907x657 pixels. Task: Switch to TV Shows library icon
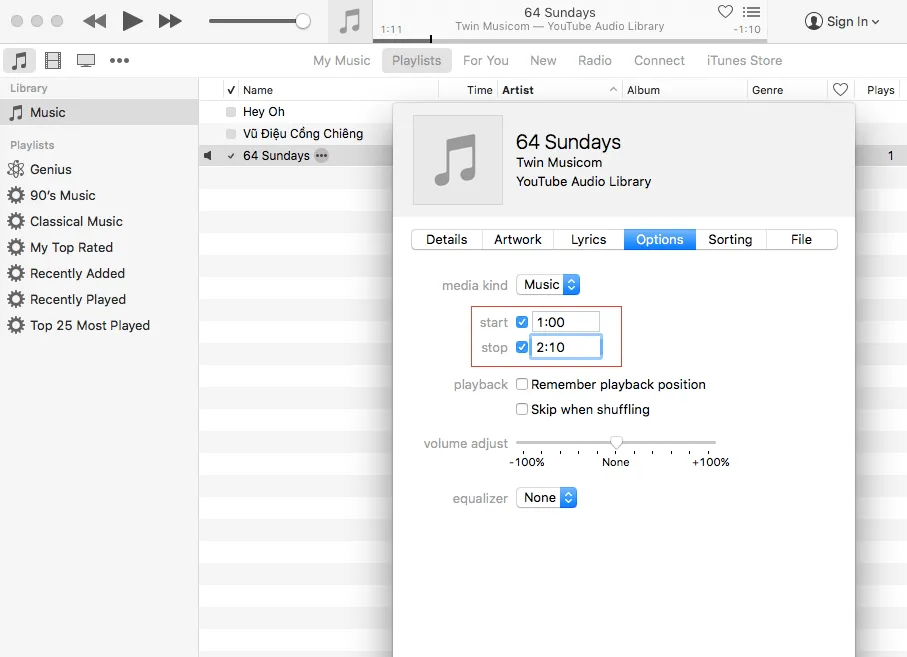click(86, 61)
